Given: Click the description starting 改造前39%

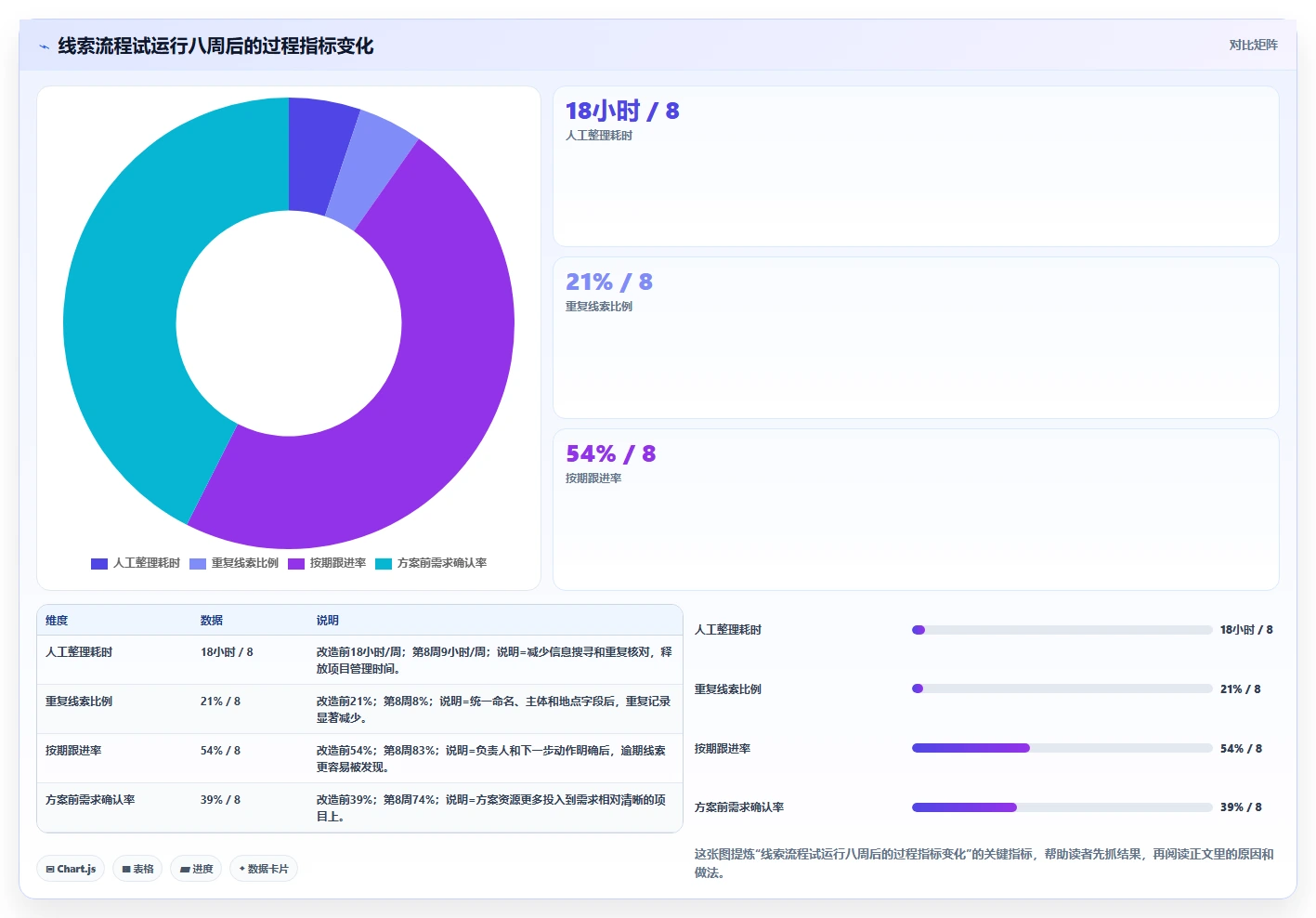Looking at the screenshot, I should point(492,808).
